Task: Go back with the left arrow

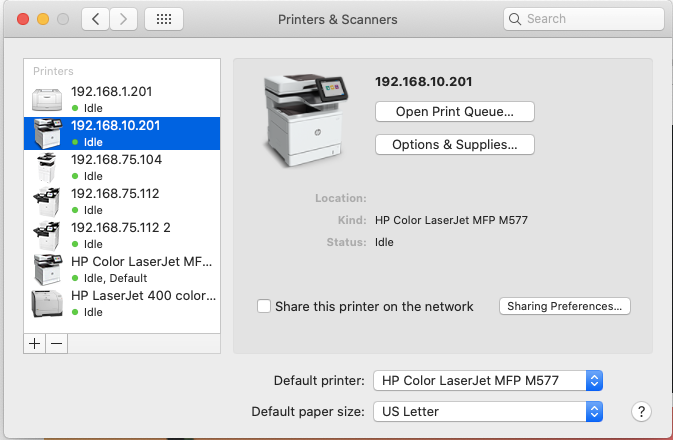Action: pyautogui.click(x=95, y=19)
